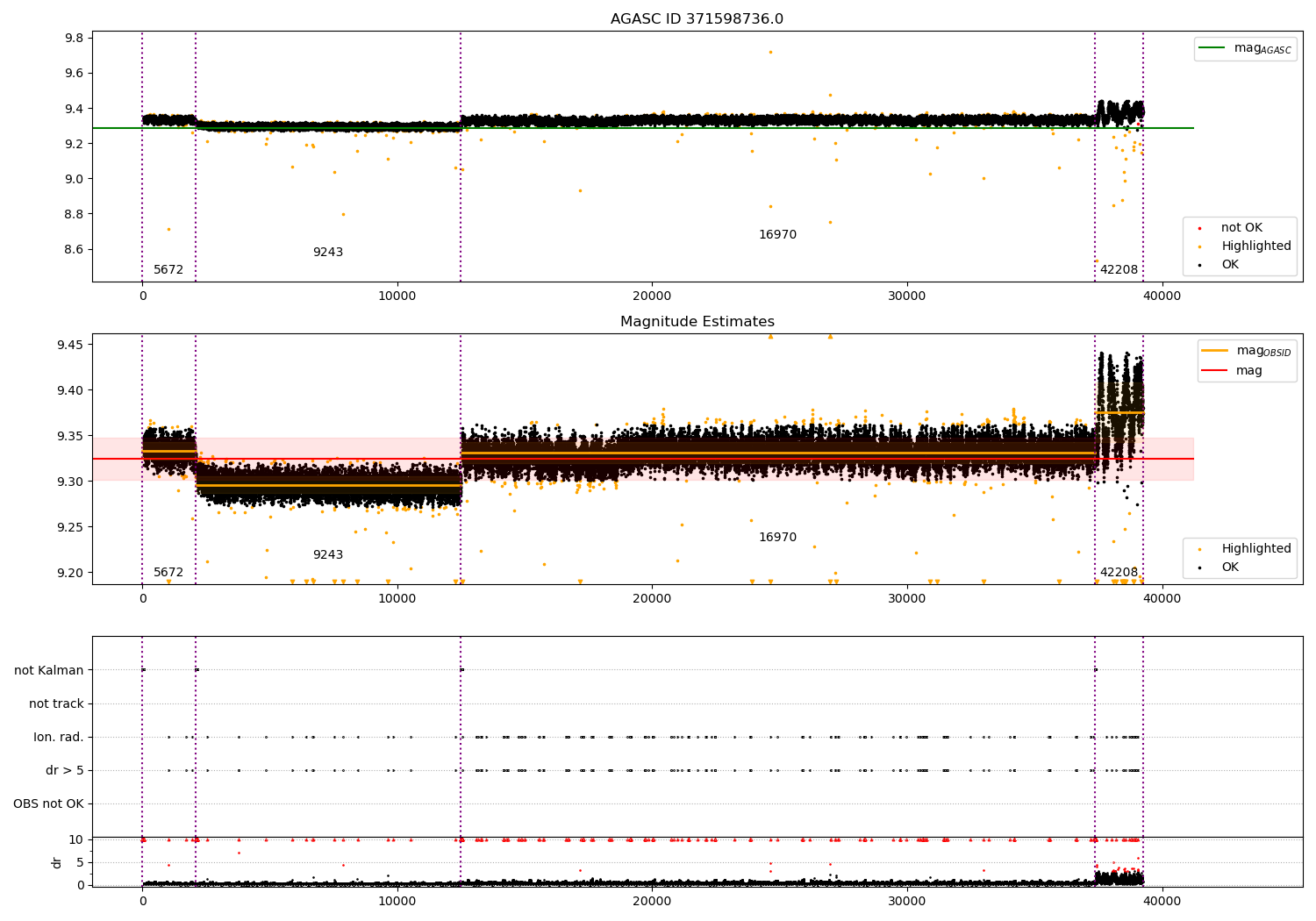
Task: Click the 9.35 y-axis tick label
Action: [x=71, y=436]
